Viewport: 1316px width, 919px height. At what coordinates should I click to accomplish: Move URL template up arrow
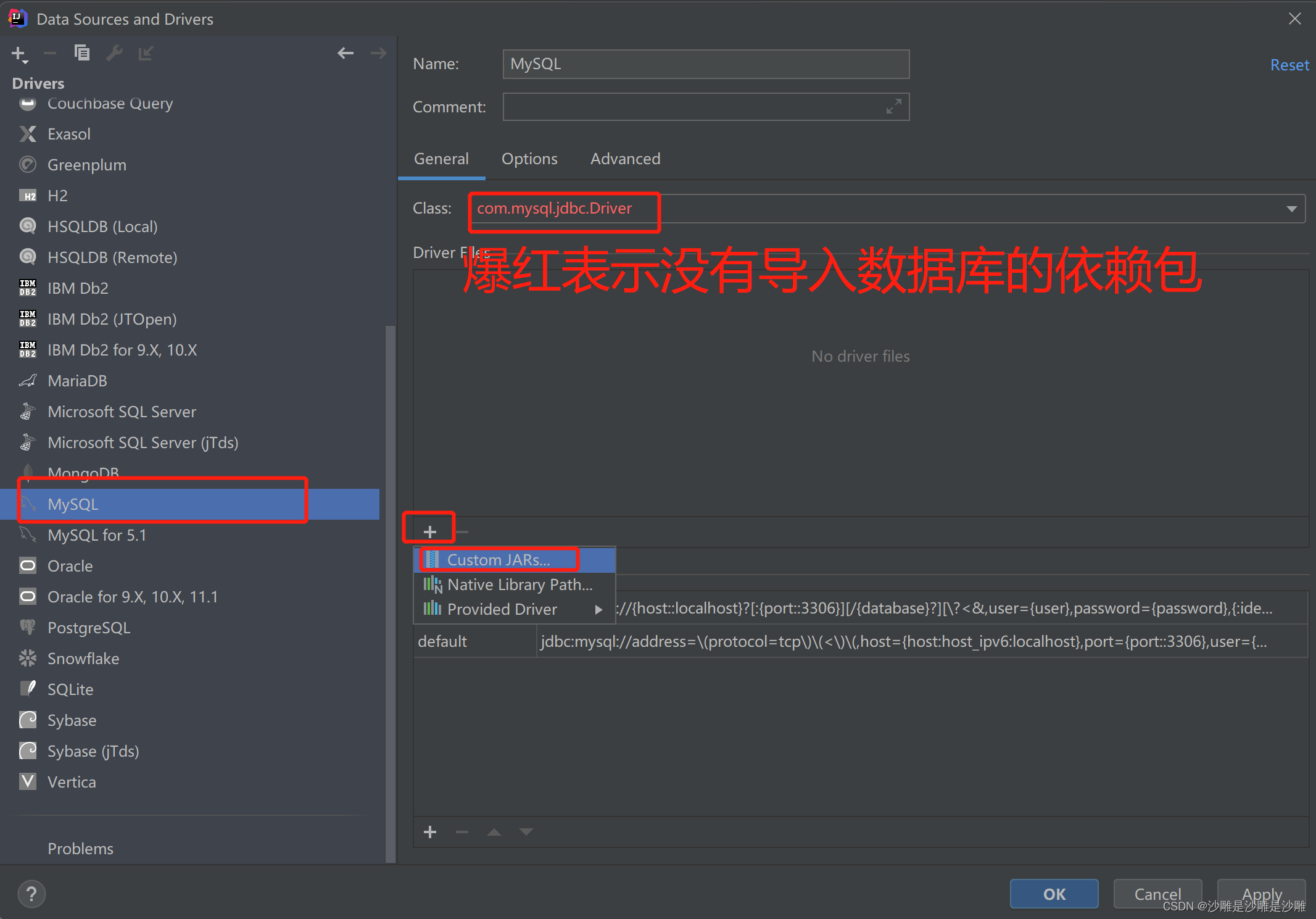tap(494, 832)
